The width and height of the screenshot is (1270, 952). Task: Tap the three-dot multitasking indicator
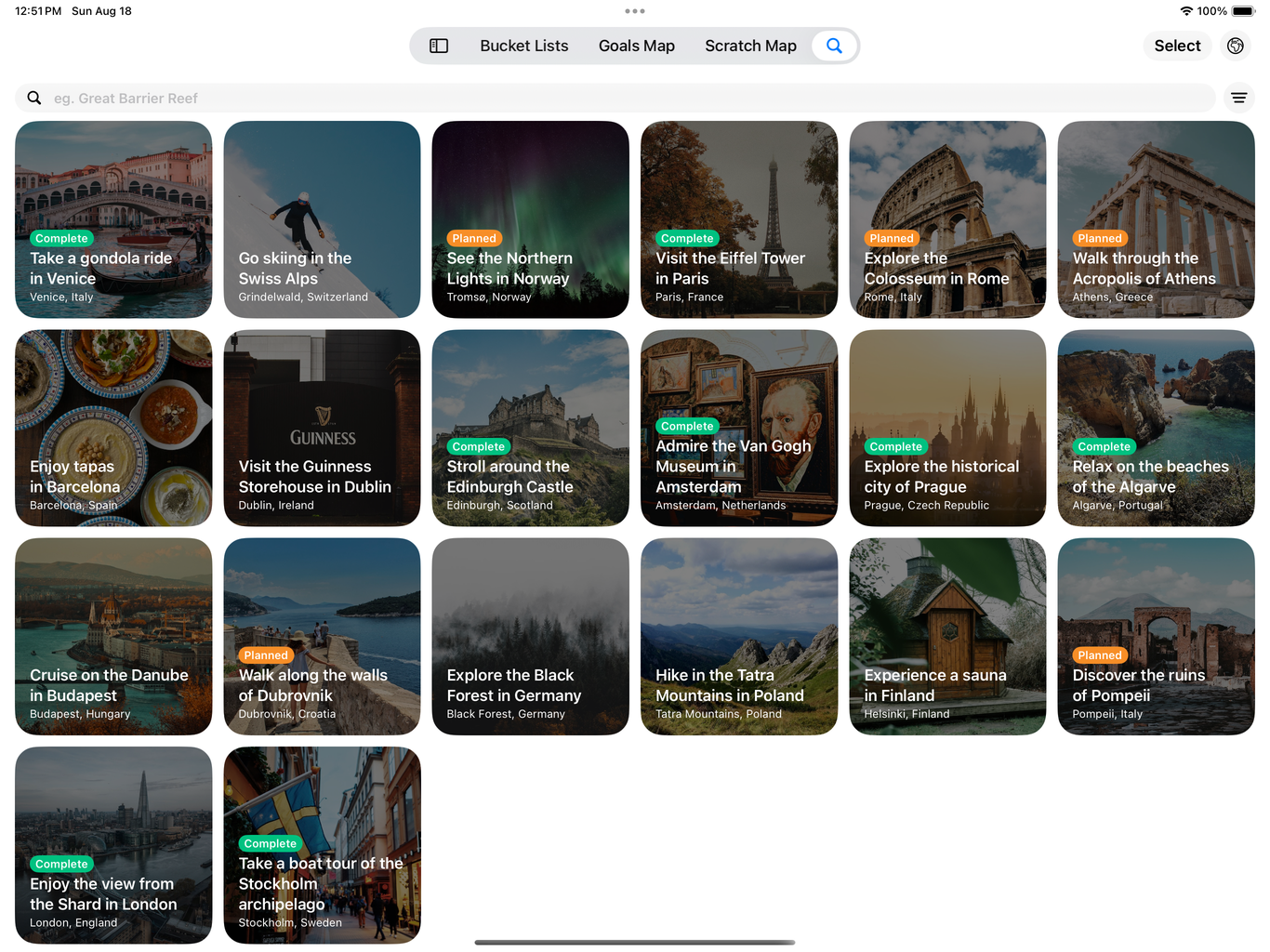(x=635, y=11)
